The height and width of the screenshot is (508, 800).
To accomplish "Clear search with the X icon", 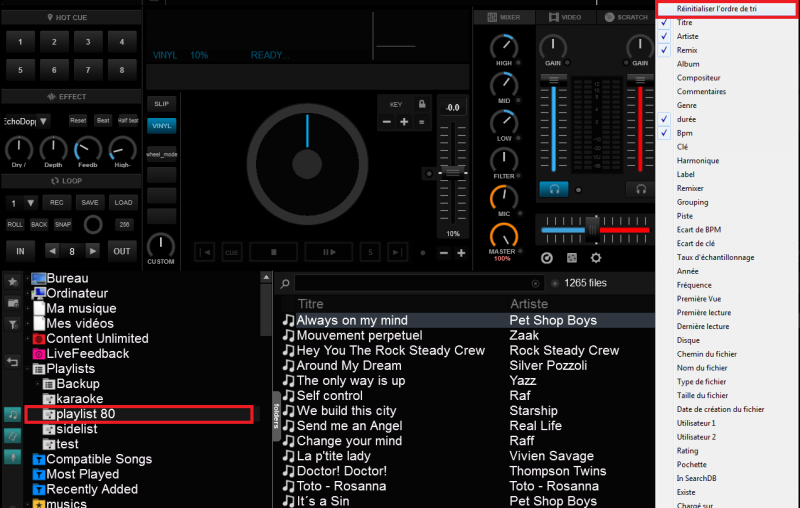I will (535, 283).
